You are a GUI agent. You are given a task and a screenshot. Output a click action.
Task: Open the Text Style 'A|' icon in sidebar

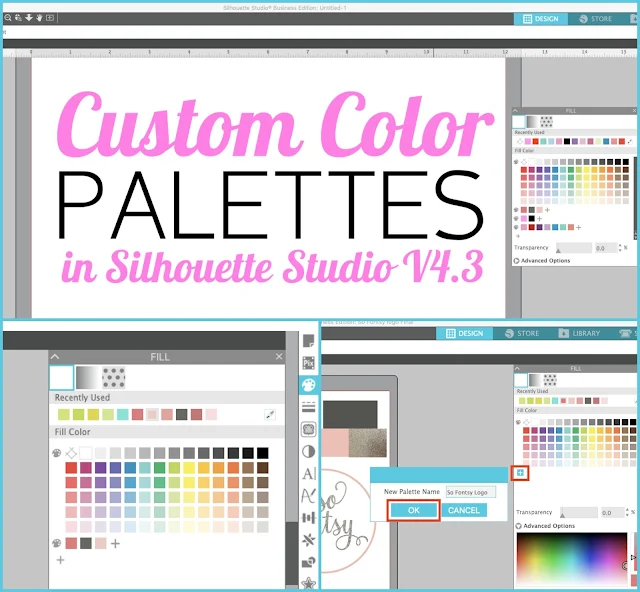tap(309, 474)
